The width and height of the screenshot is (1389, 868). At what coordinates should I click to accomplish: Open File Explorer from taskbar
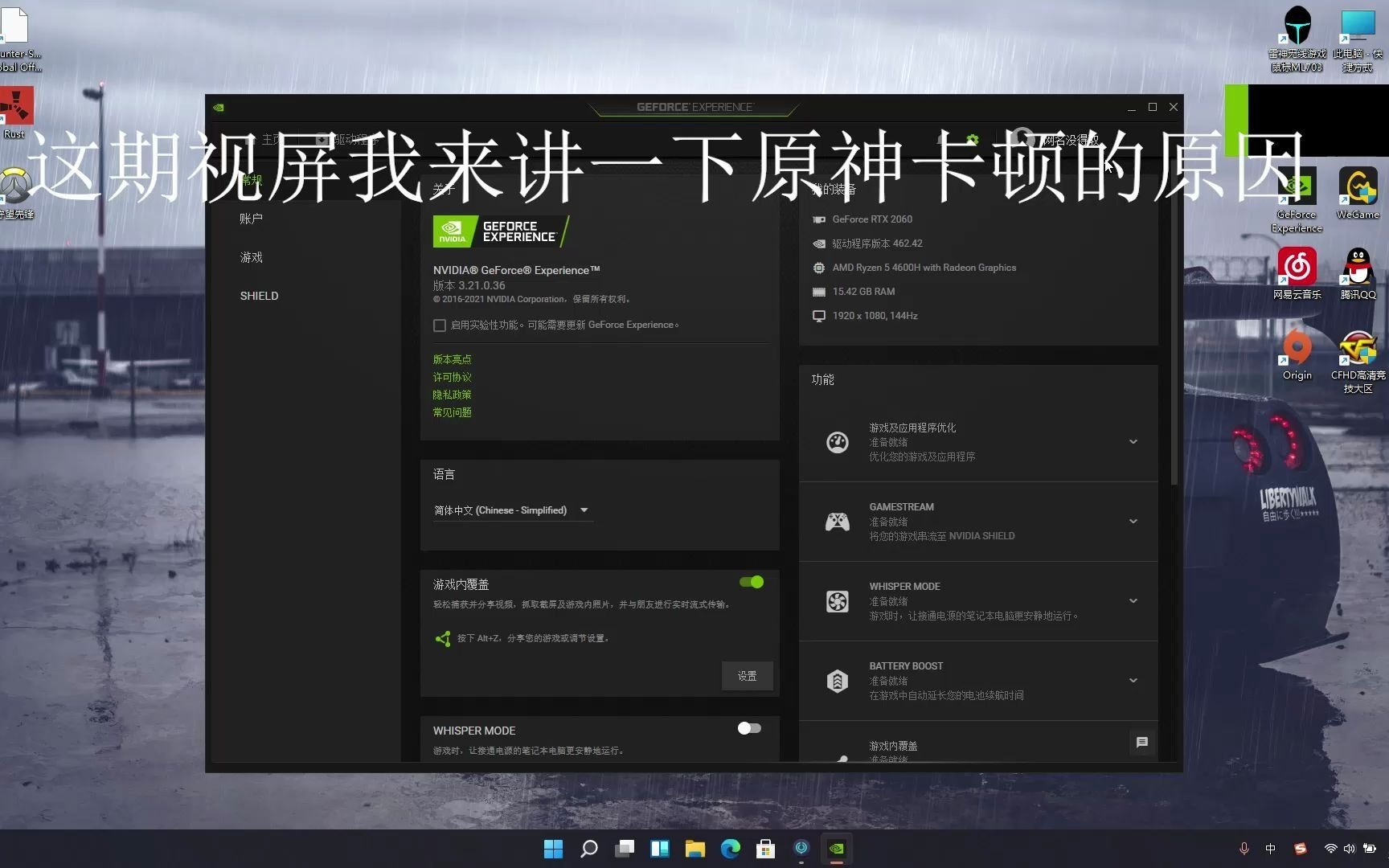coord(695,849)
